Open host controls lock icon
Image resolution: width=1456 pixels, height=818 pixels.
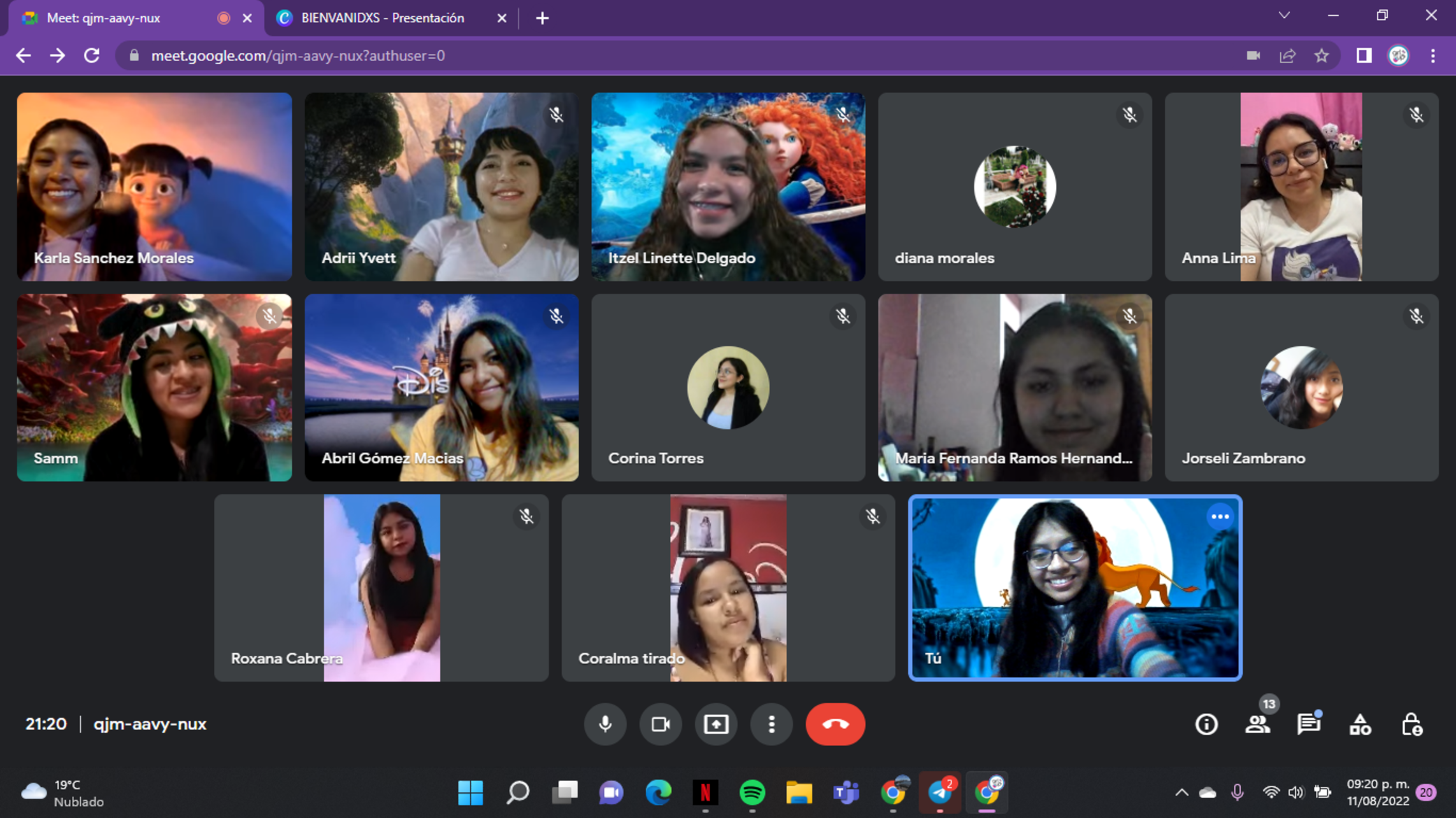pyautogui.click(x=1411, y=724)
